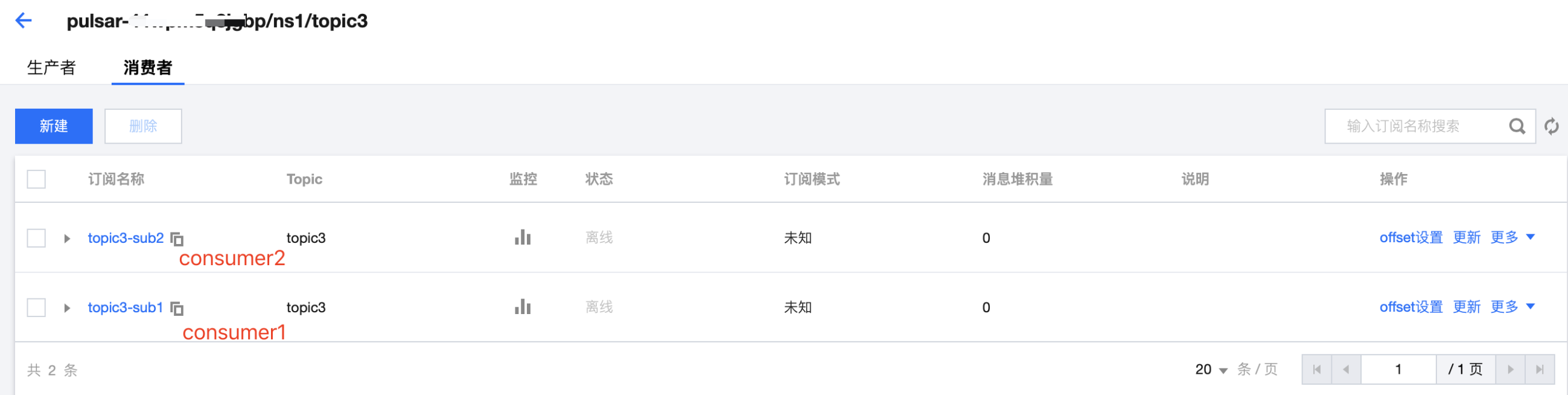Open monitoring chart for topic3-sub2
Viewport: 1568px width, 395px height.
pyautogui.click(x=522, y=238)
